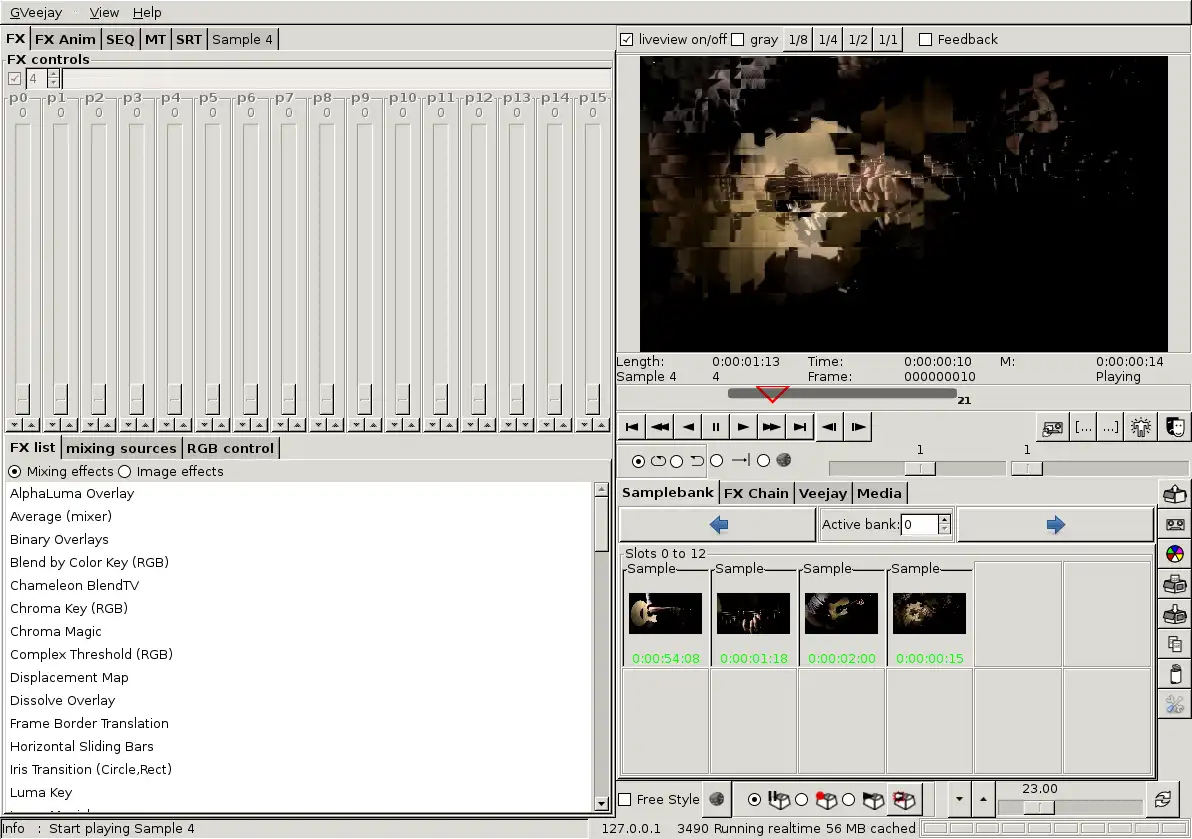Click the small down-arrow button near 23.00 slider
This screenshot has width=1192, height=839.
point(960,799)
